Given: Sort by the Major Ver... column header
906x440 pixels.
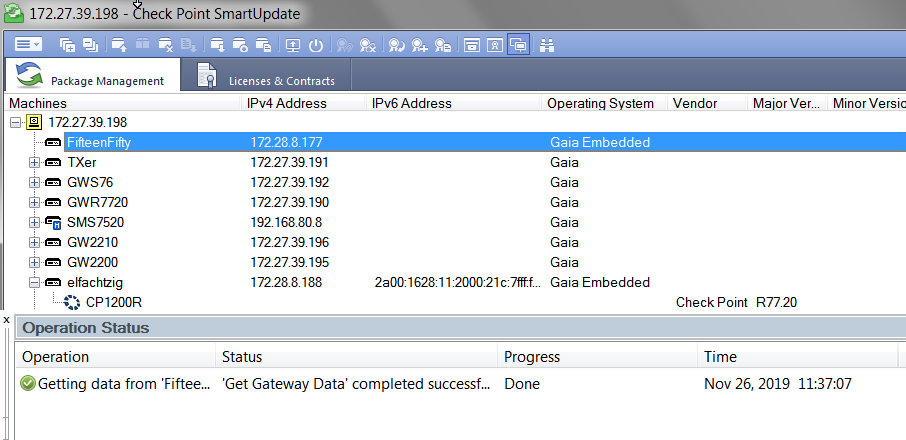Looking at the screenshot, I should pyautogui.click(x=786, y=103).
